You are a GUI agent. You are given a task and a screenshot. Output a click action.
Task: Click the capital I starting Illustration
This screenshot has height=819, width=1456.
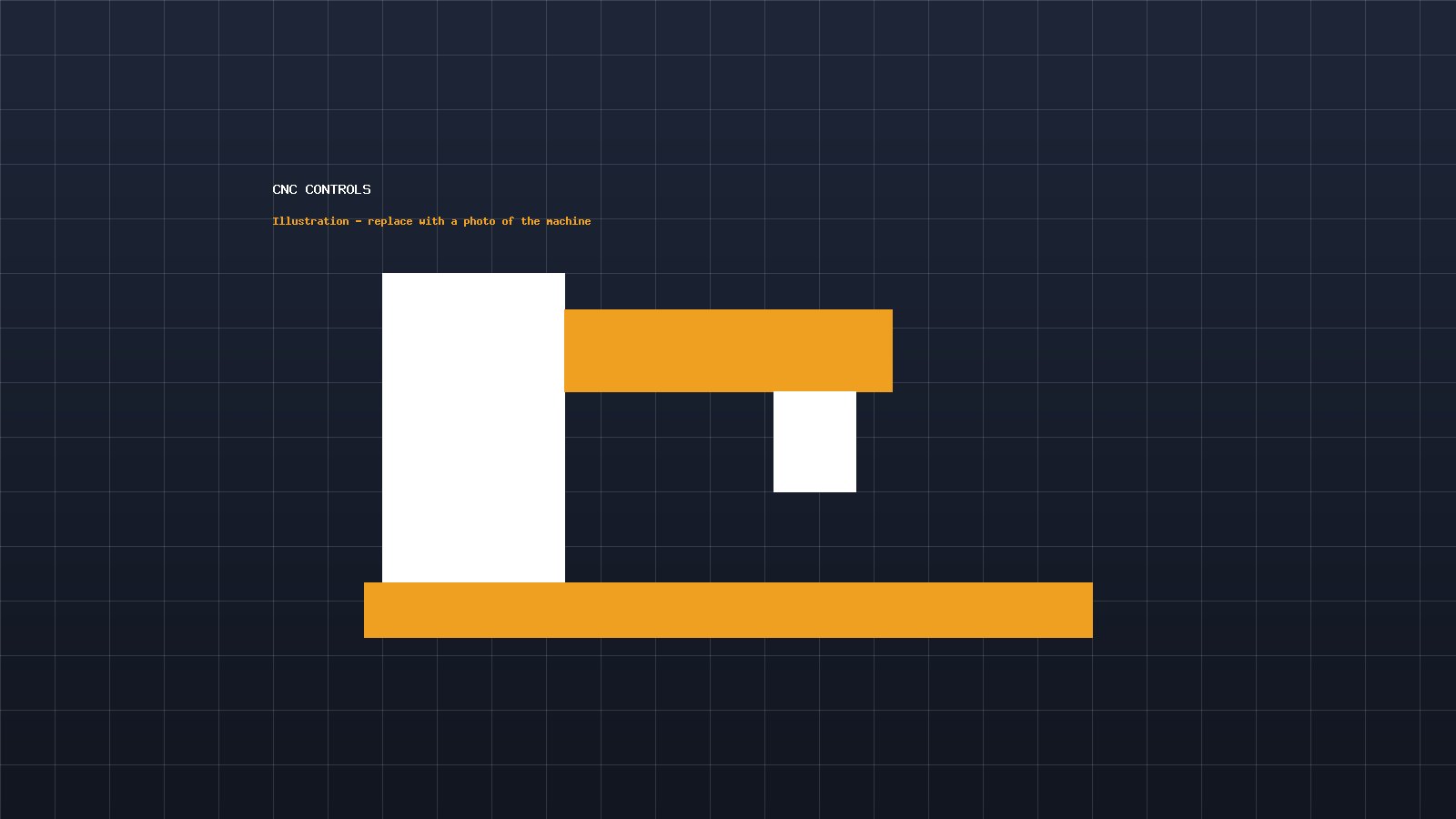coord(276,221)
